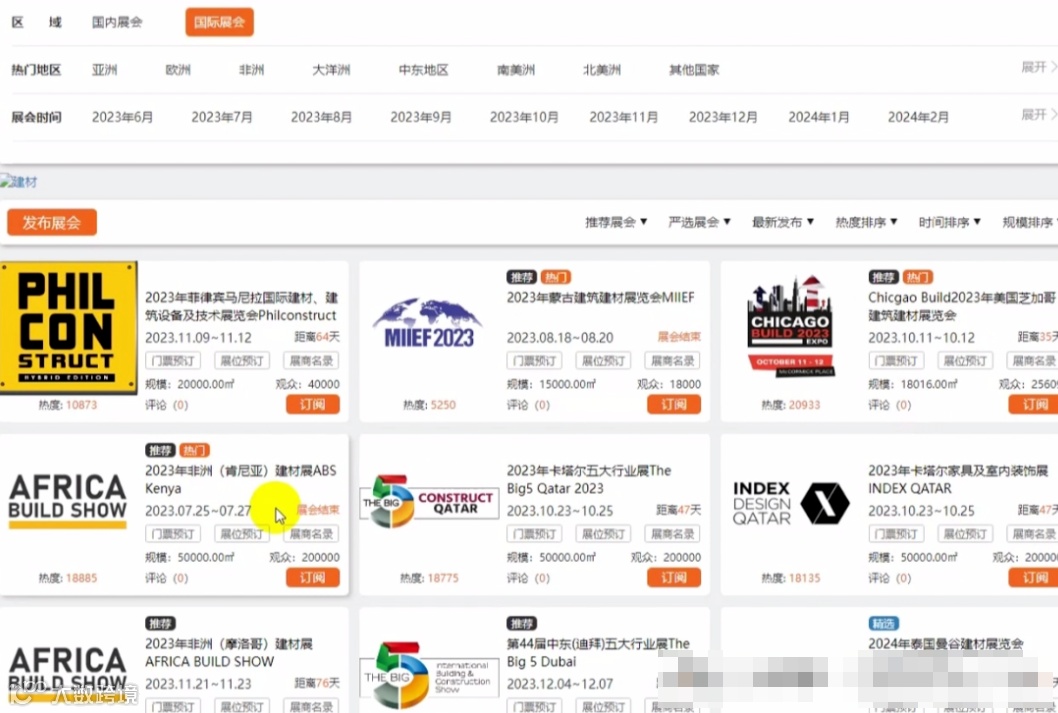Select the 国内展会 tab

click(117, 22)
